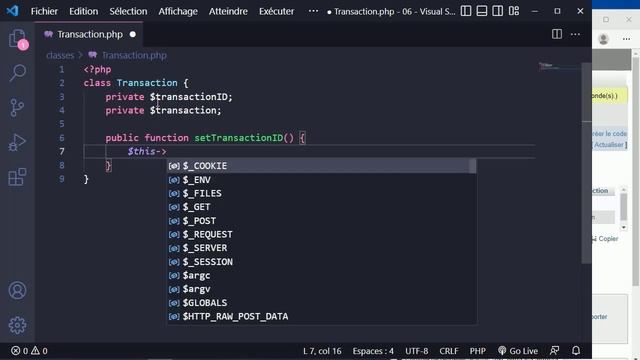Change indentation via Espaces : 4

(373, 351)
